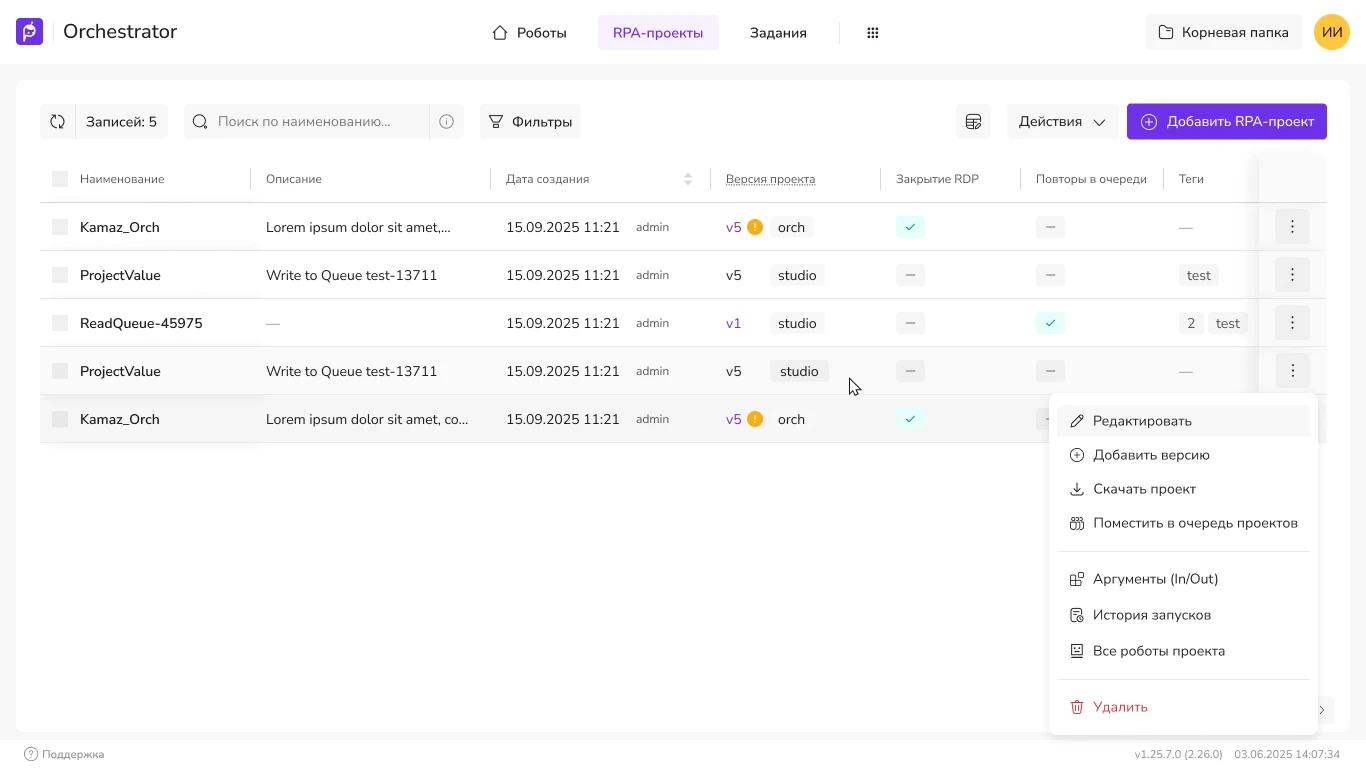1366x768 pixels.
Task: Choose Добавить версию menu item
Action: [x=1183, y=455]
